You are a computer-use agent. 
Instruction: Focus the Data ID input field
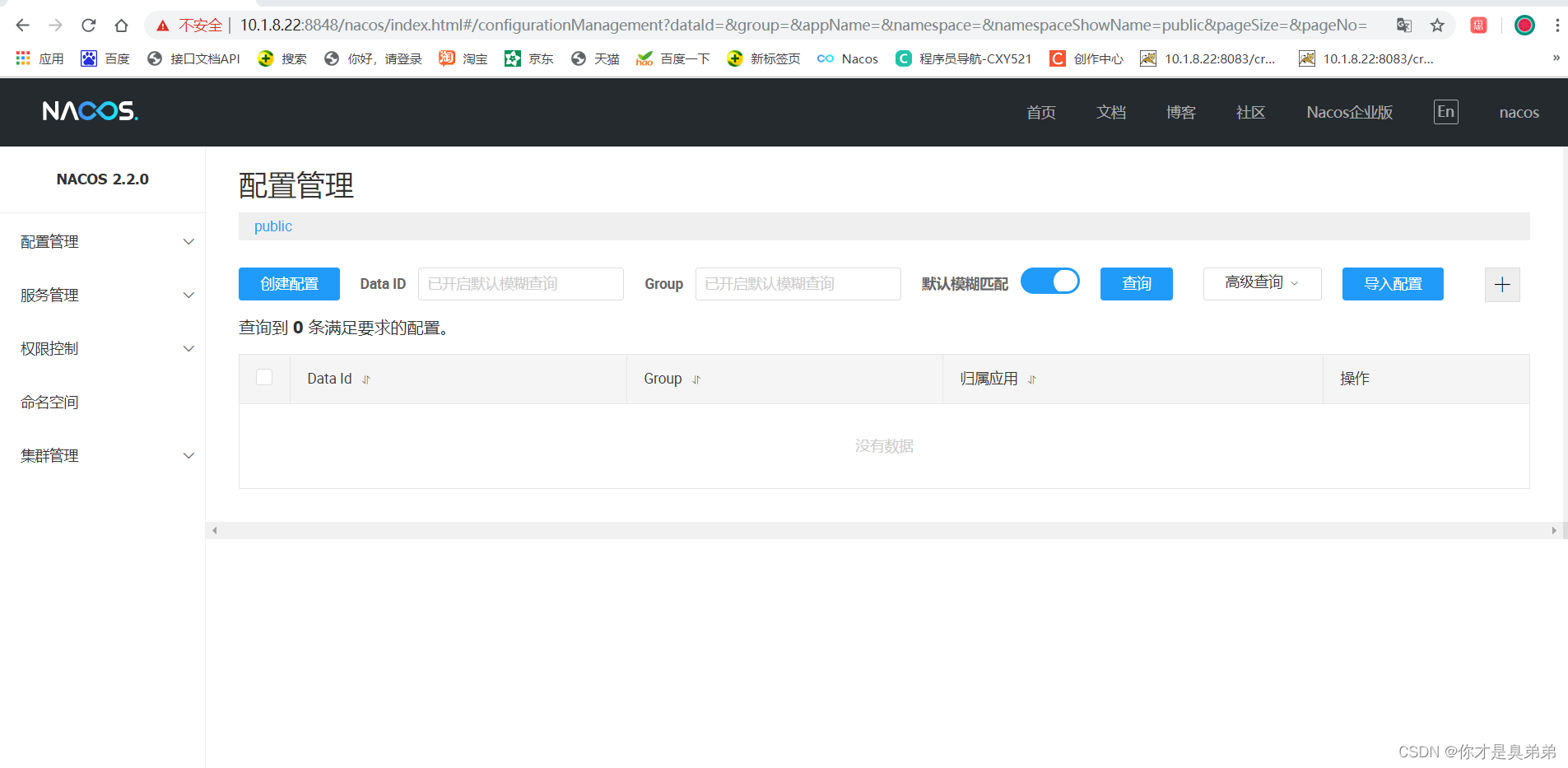(521, 284)
